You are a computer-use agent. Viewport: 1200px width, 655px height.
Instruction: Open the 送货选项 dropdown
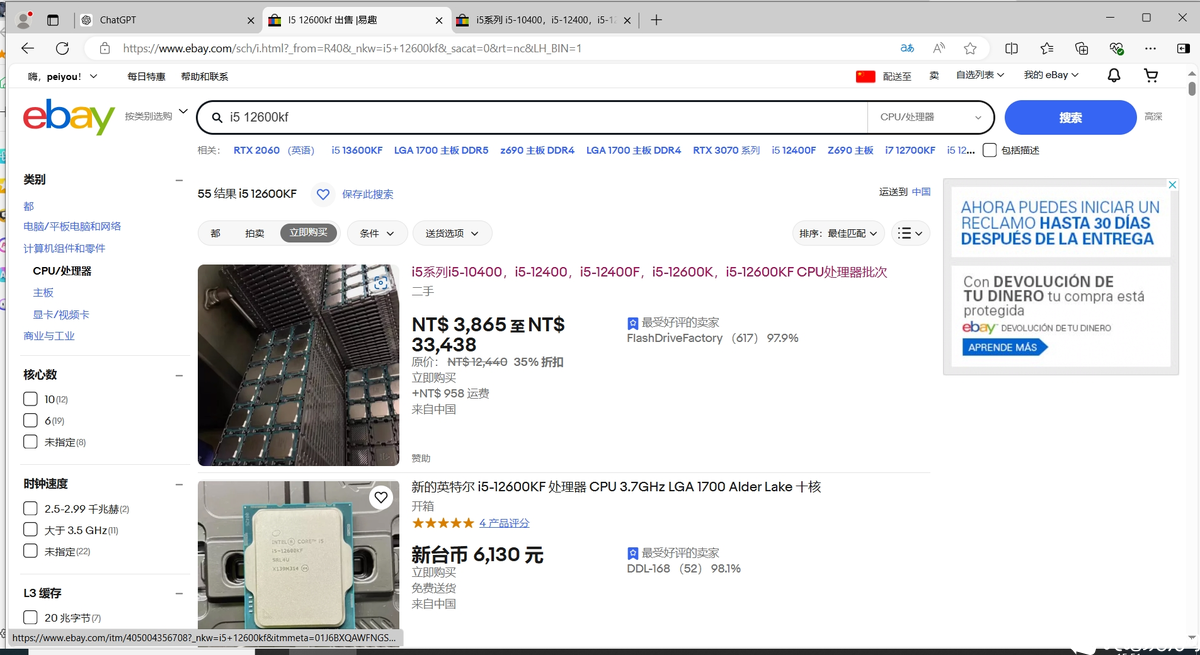(452, 233)
